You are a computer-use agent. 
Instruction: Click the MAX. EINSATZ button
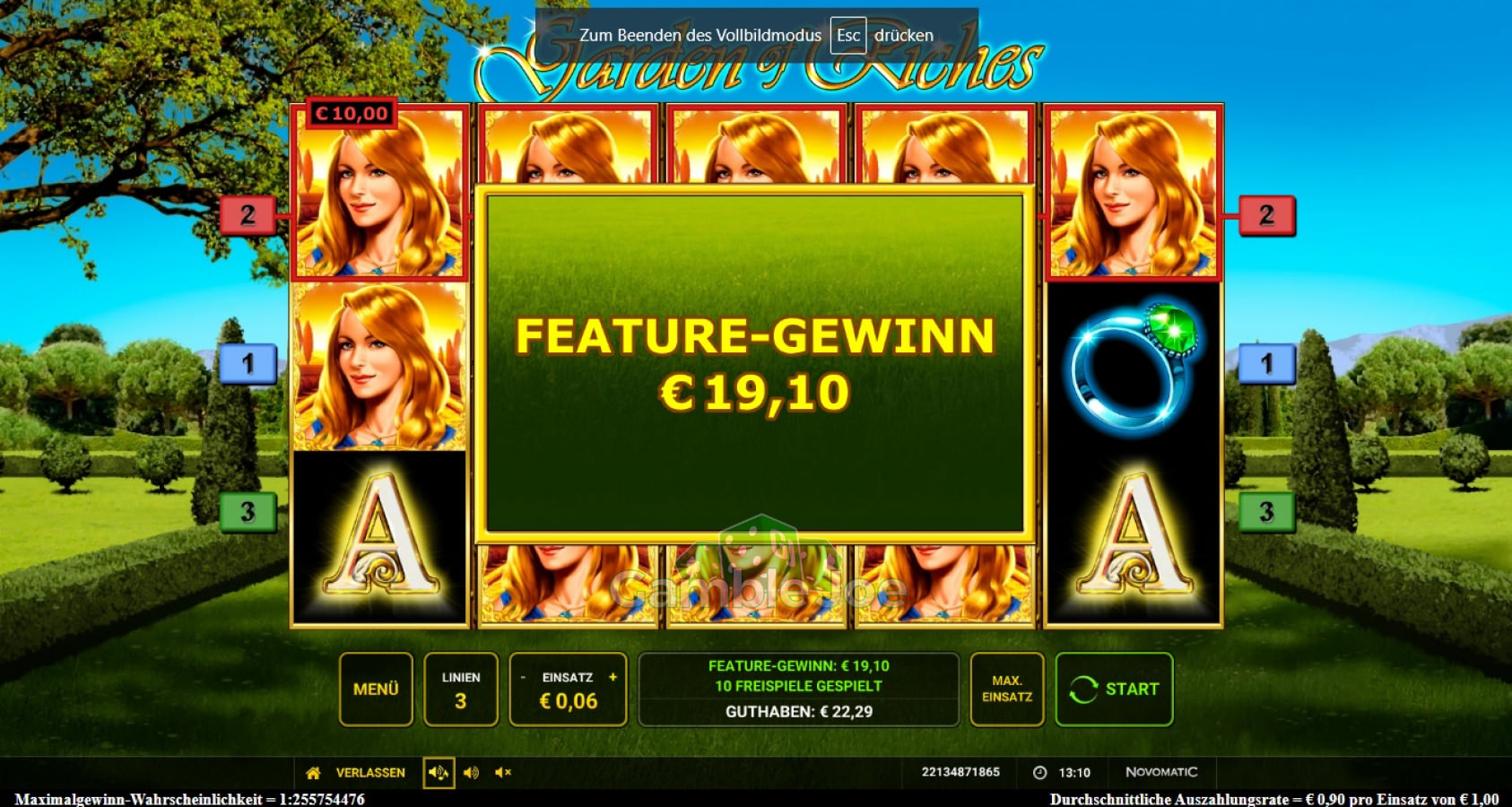(x=1007, y=689)
